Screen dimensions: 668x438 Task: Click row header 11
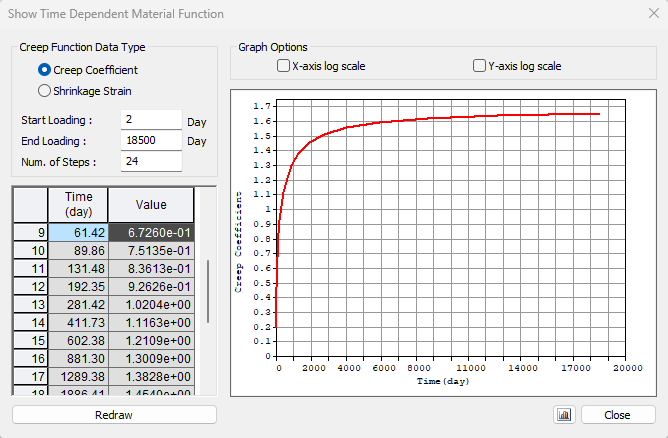pos(31,268)
